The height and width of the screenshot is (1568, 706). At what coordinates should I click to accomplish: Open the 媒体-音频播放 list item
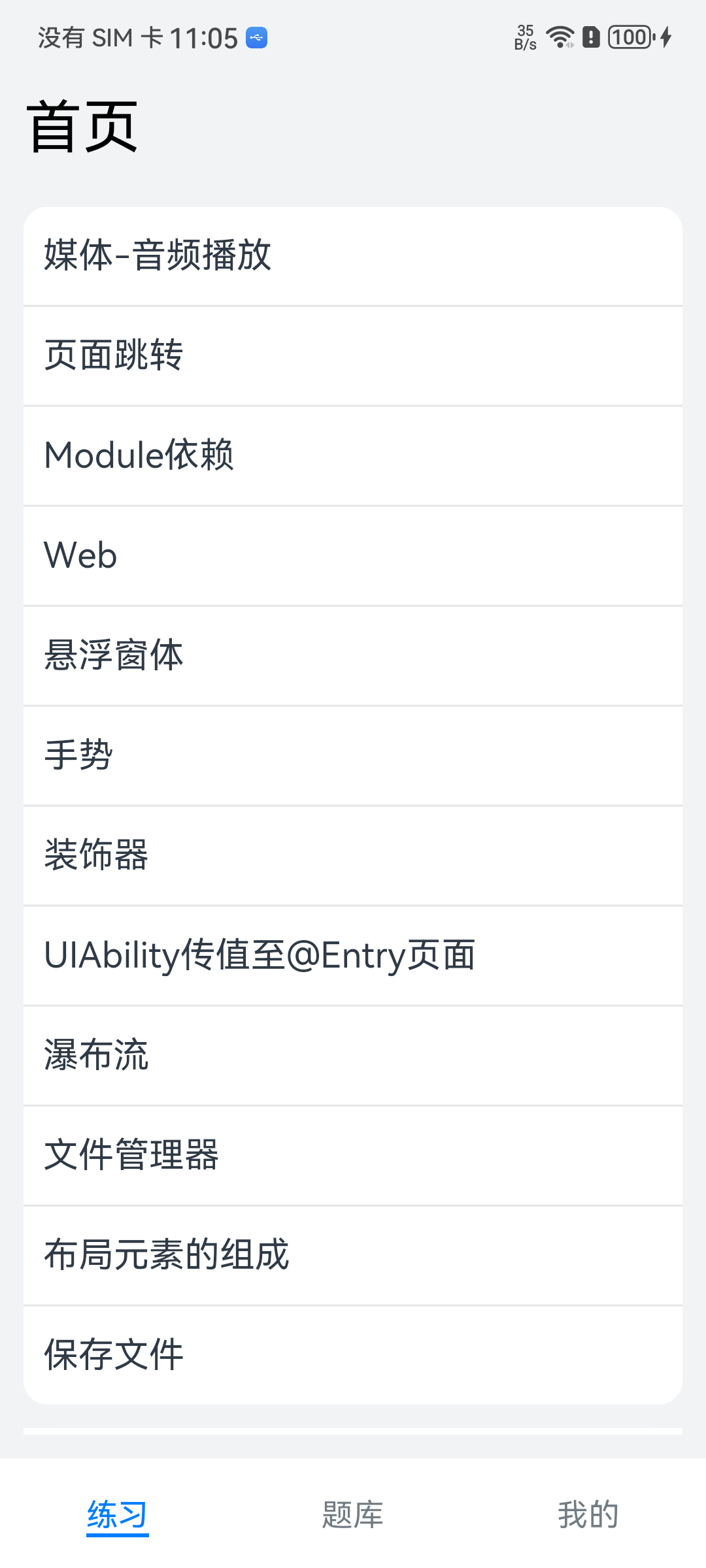[353, 256]
